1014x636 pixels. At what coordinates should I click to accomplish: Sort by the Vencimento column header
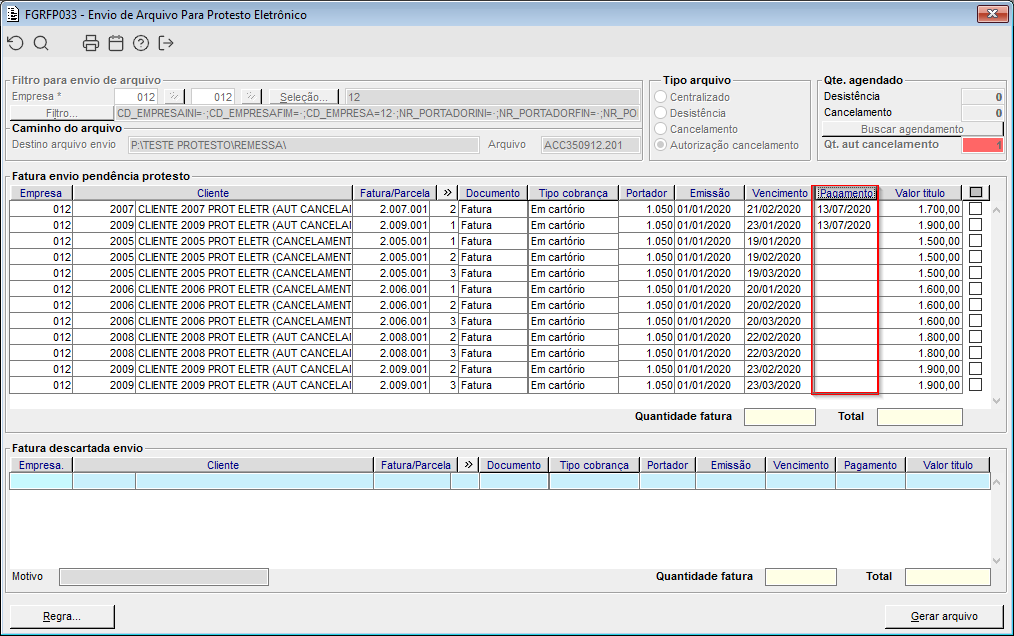(x=780, y=193)
